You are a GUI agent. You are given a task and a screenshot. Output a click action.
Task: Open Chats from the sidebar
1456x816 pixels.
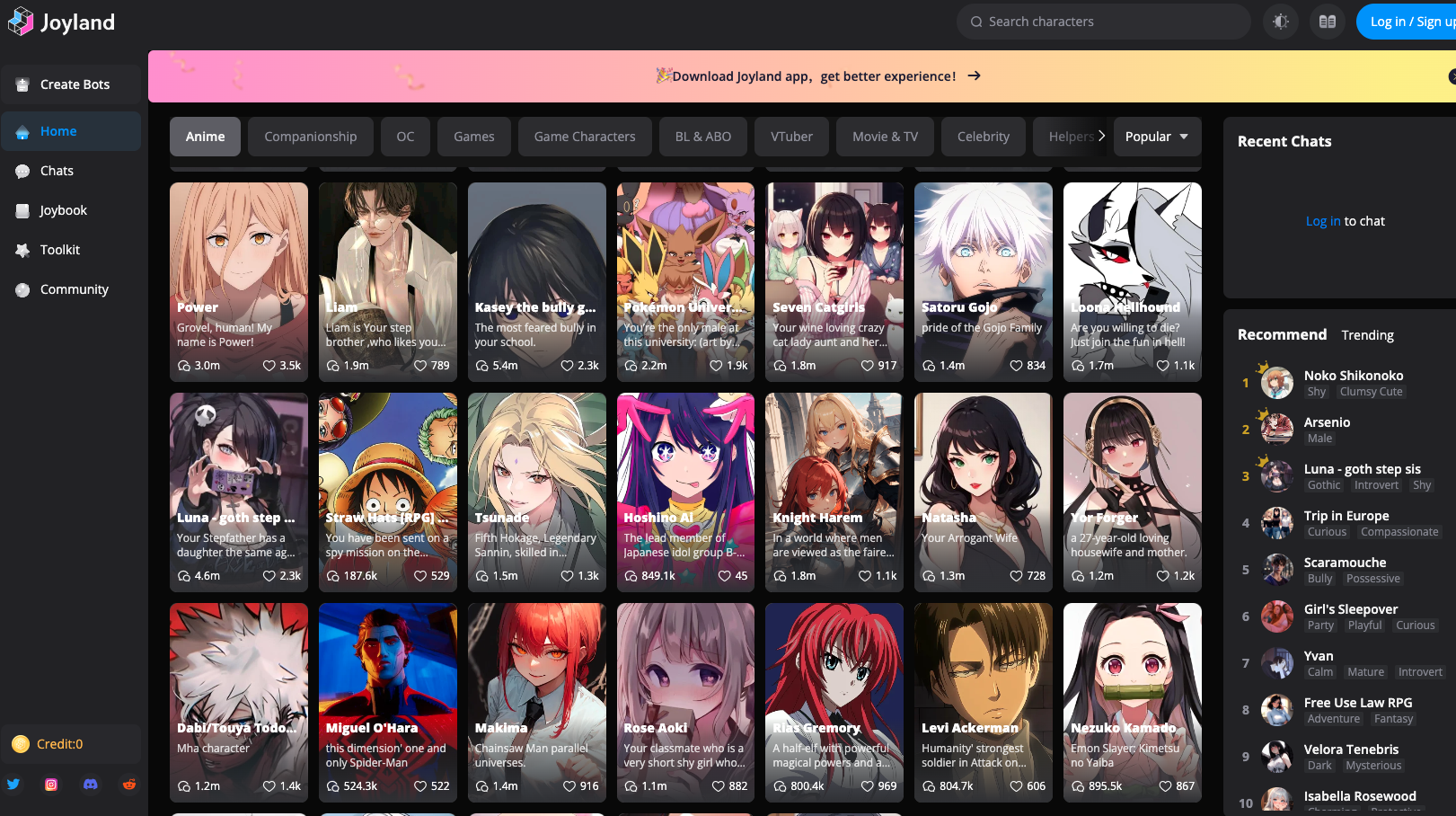(x=71, y=171)
